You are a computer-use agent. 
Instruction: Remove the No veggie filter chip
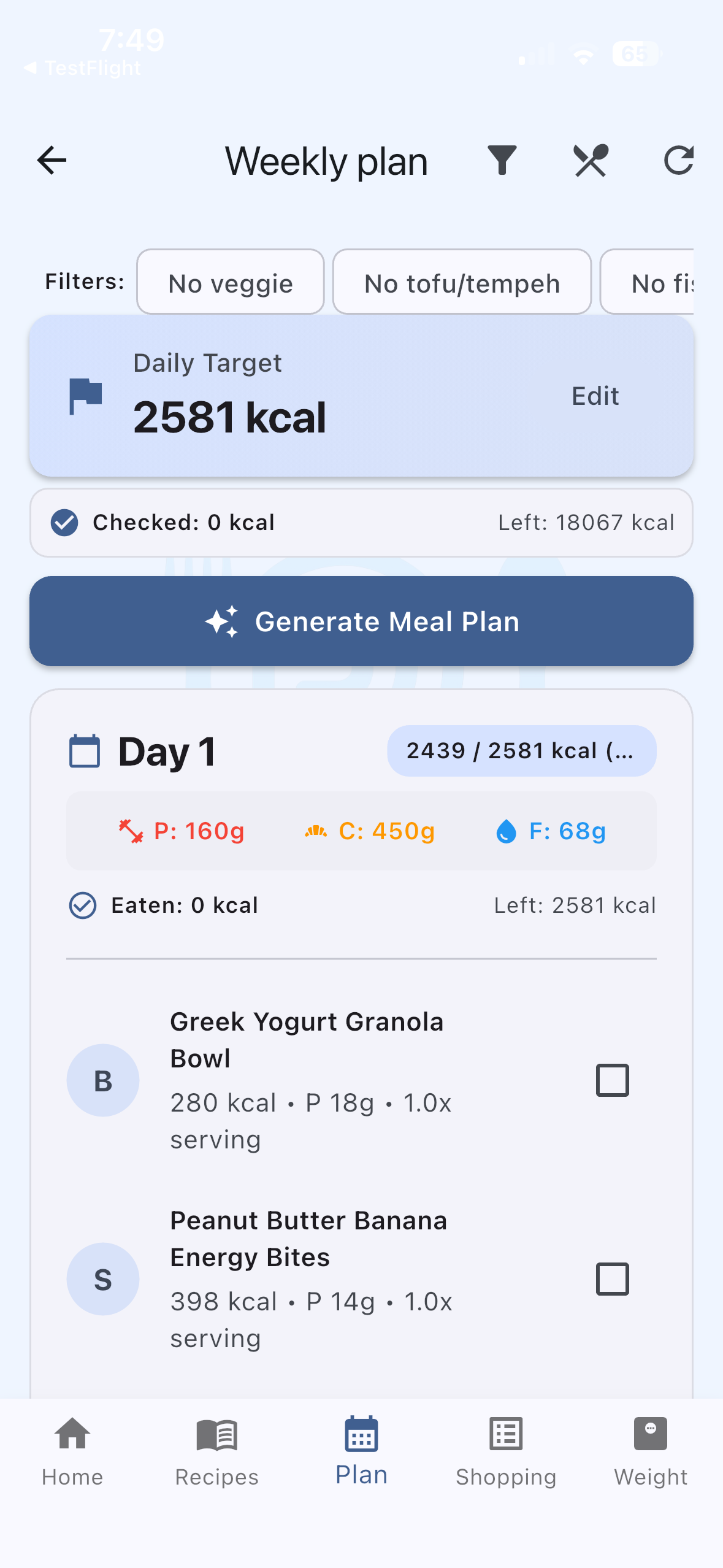click(231, 282)
